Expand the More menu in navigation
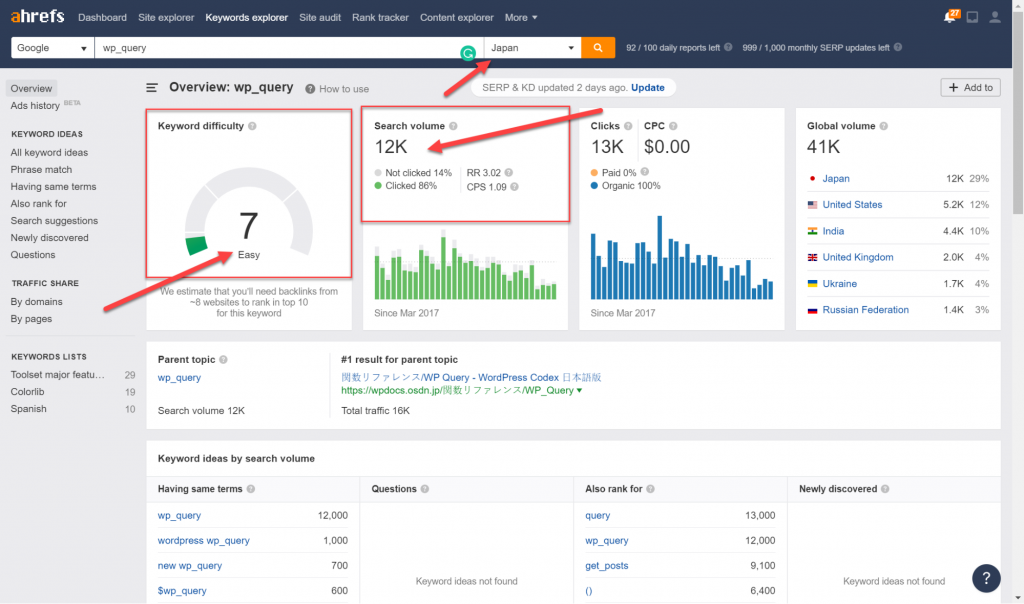The height and width of the screenshot is (604, 1024). point(520,18)
